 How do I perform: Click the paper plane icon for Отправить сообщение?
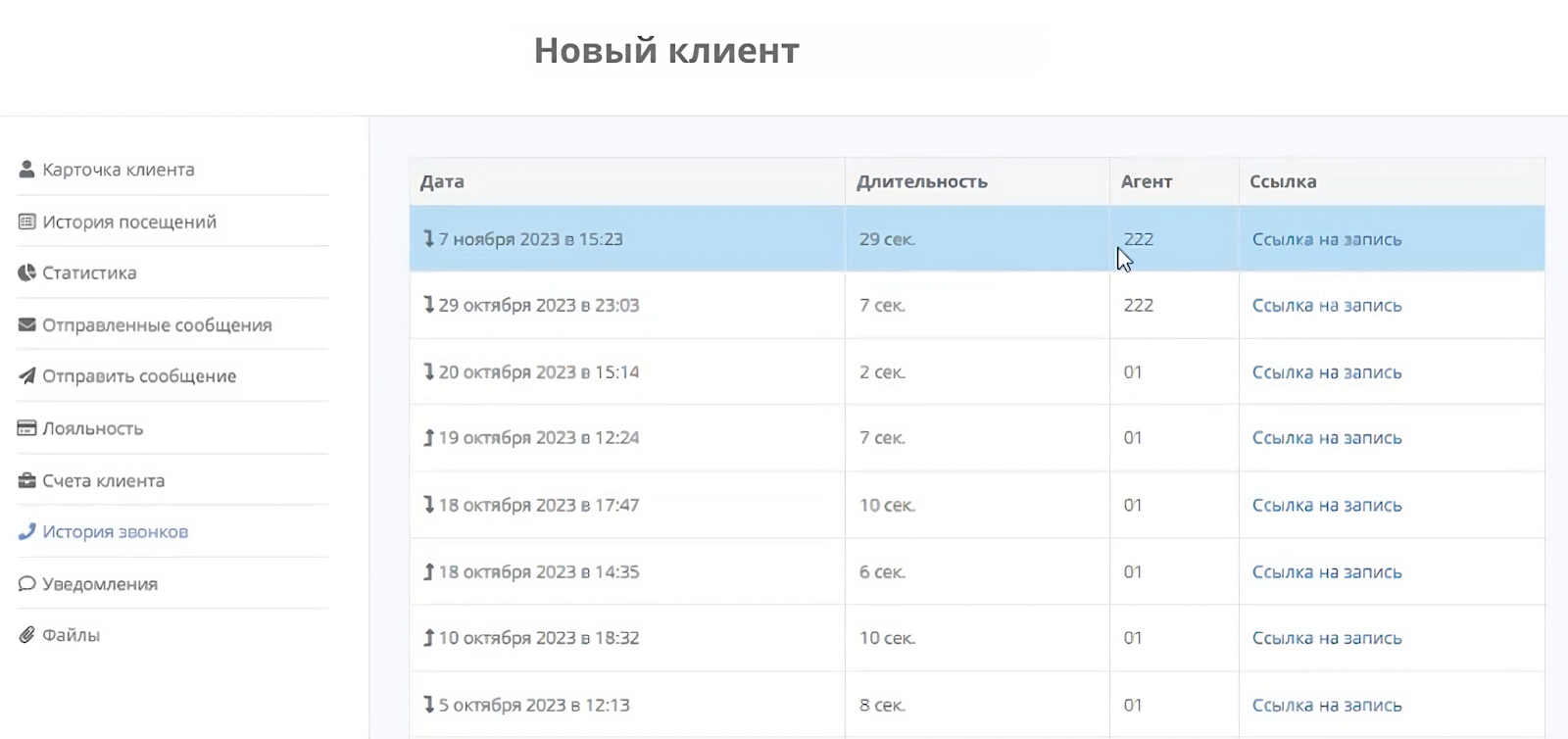click(26, 376)
